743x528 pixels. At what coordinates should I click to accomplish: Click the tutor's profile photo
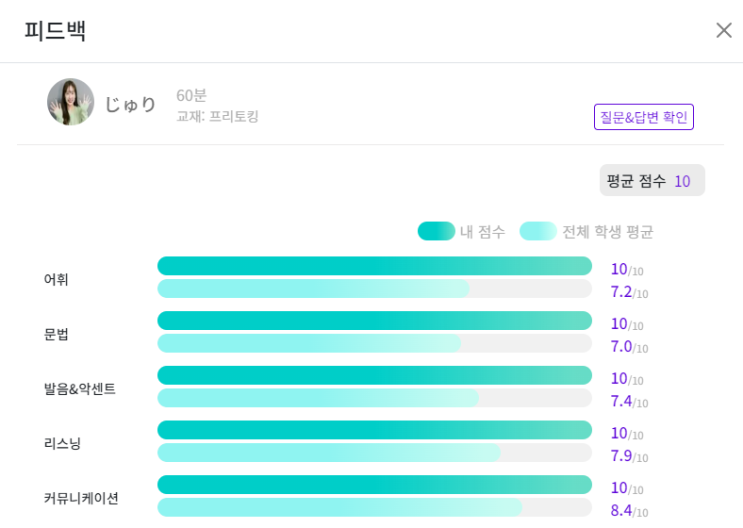pyautogui.click(x=70, y=102)
